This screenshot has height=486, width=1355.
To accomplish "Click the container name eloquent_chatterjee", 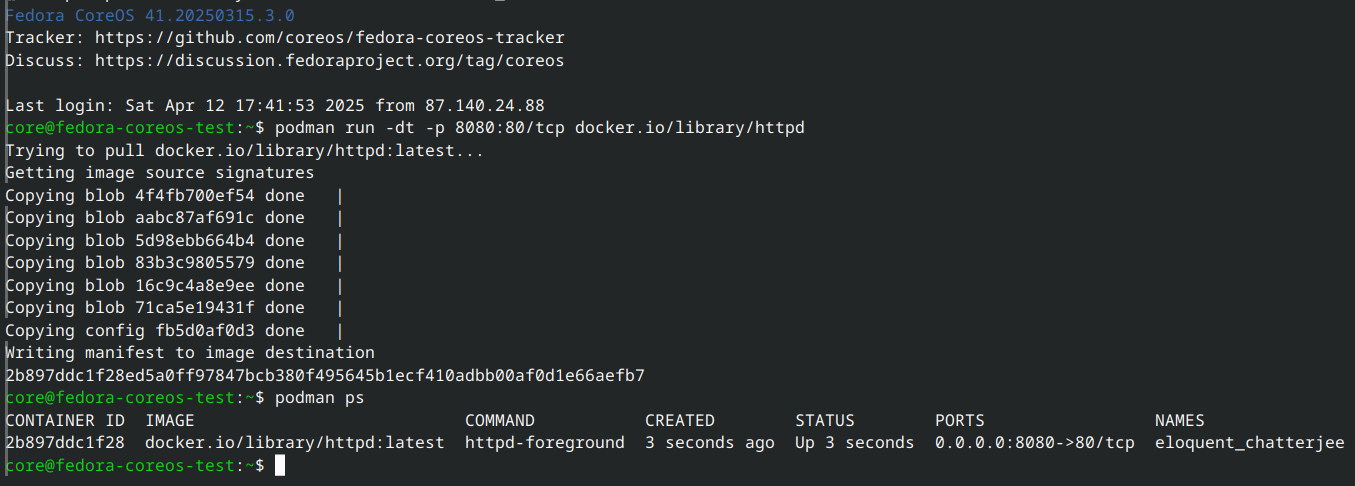I will tap(1249, 443).
